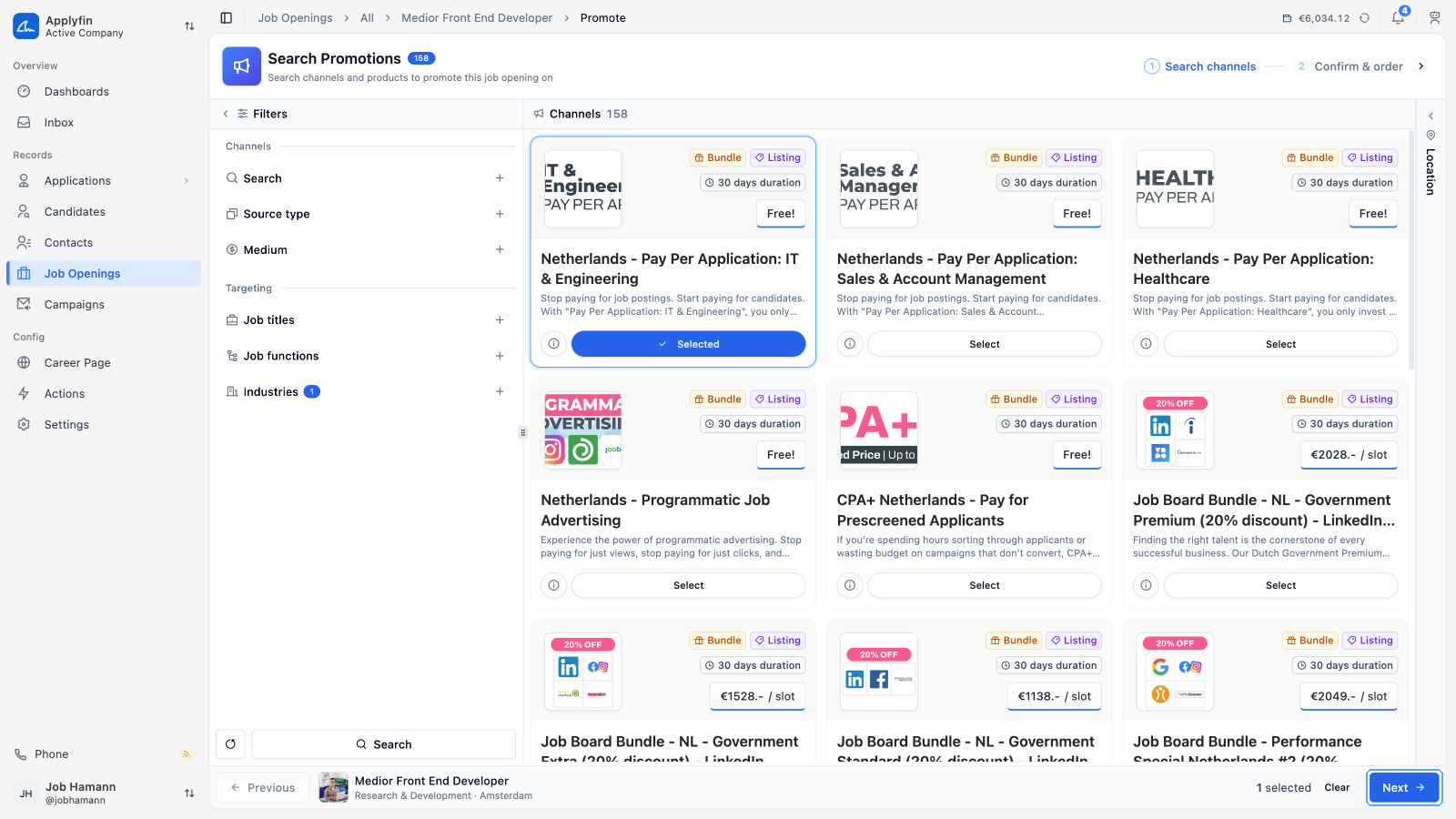This screenshot has width=1456, height=819.
Task: Click the Search filters button
Action: pos(383,744)
